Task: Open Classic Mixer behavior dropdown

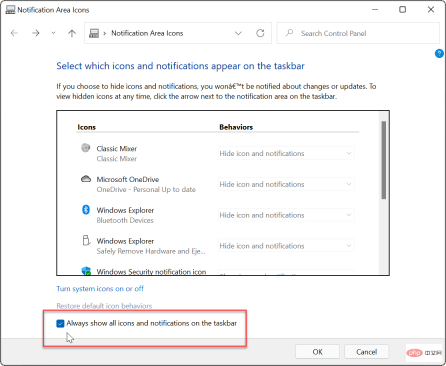Action: coord(286,153)
